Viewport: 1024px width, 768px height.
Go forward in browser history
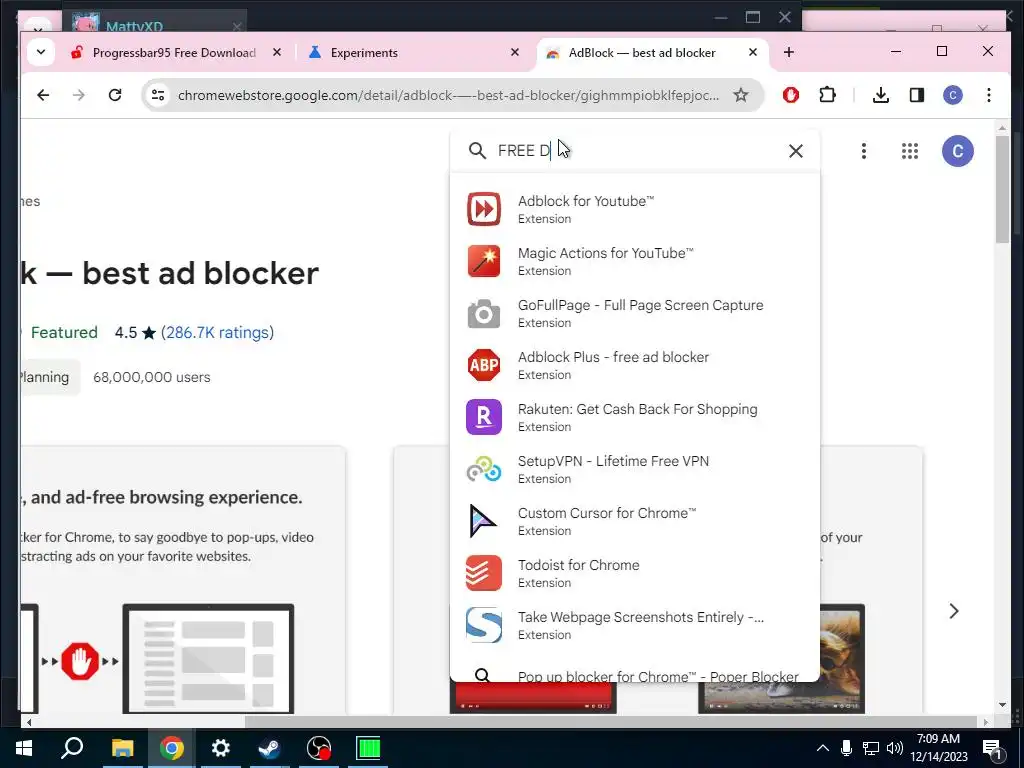pos(79,95)
